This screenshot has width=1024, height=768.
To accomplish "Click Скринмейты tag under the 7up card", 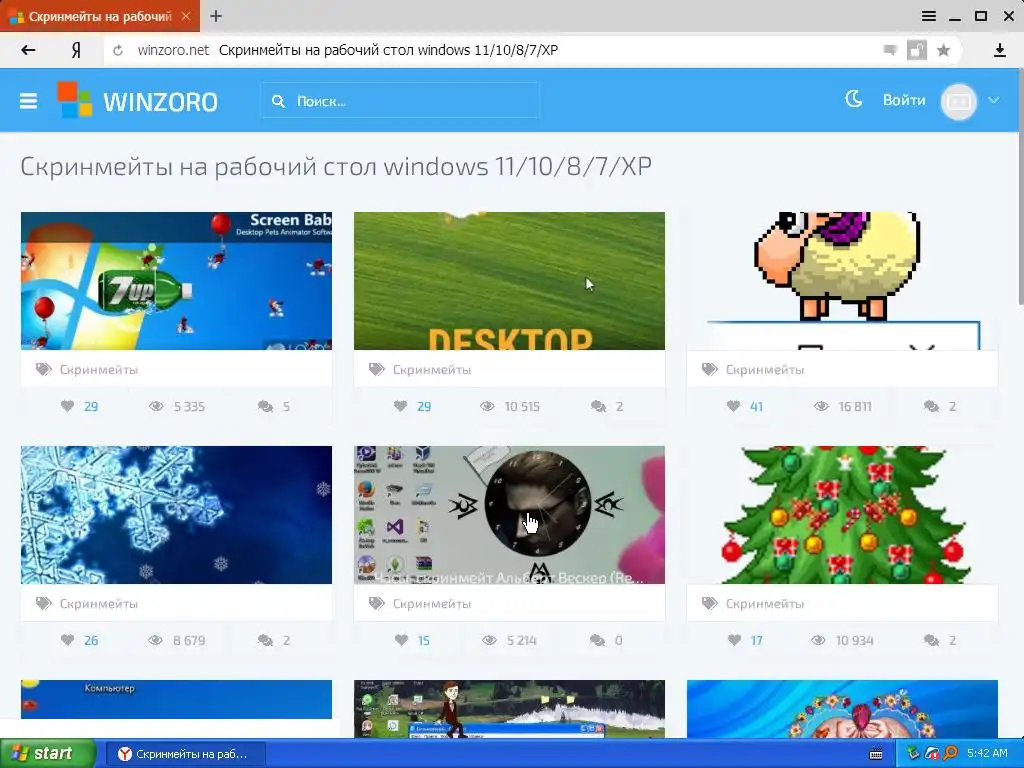I will click(x=99, y=370).
